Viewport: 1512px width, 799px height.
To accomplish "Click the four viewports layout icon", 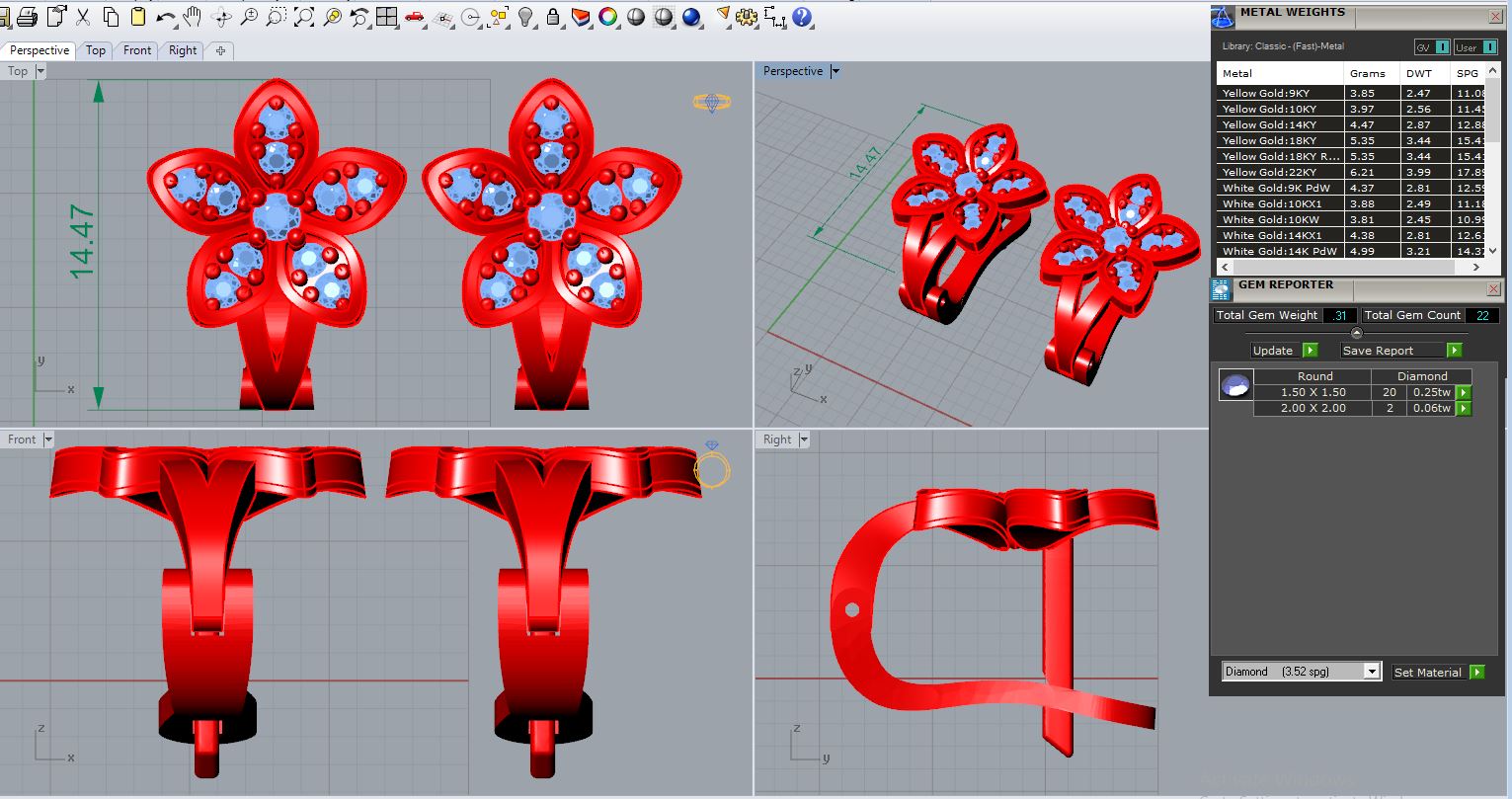I will click(387, 17).
